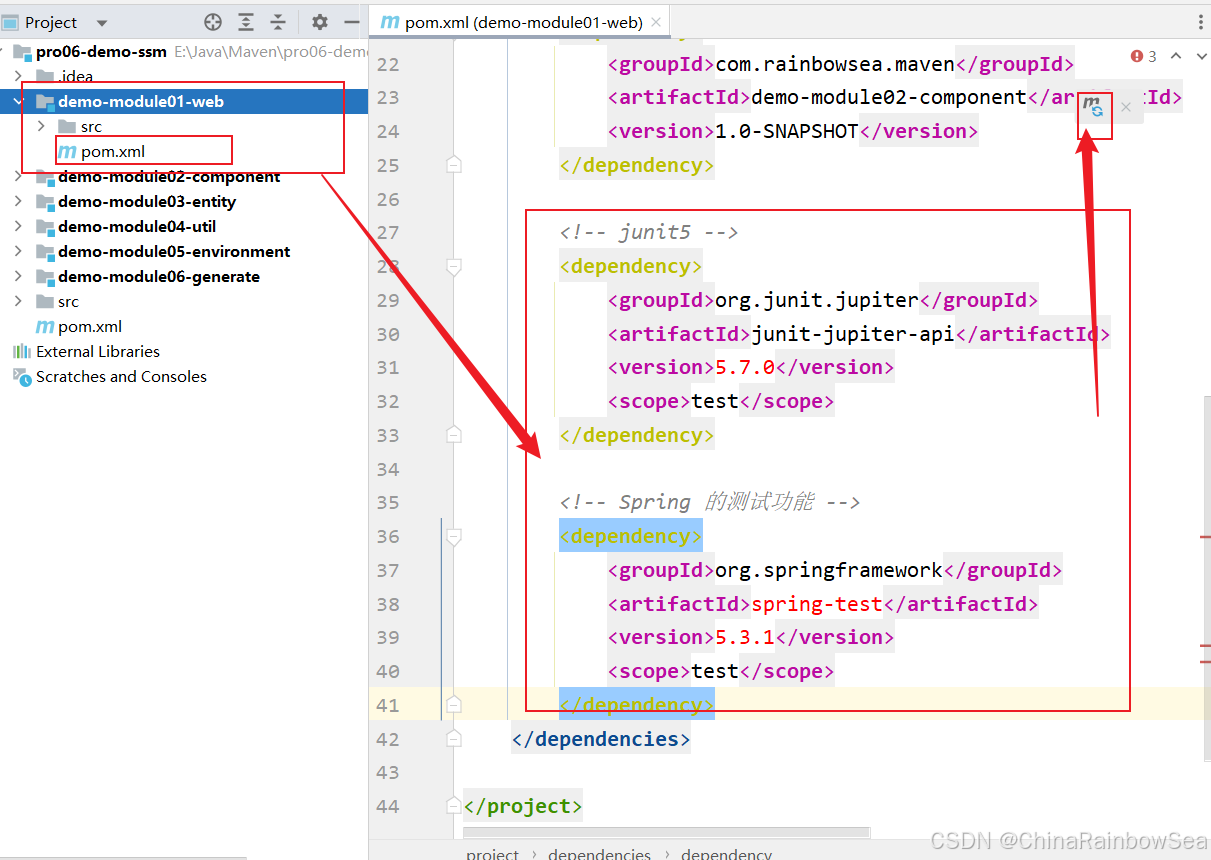Expand demo-module03-entity module
The height and width of the screenshot is (860, 1211).
click(x=19, y=201)
